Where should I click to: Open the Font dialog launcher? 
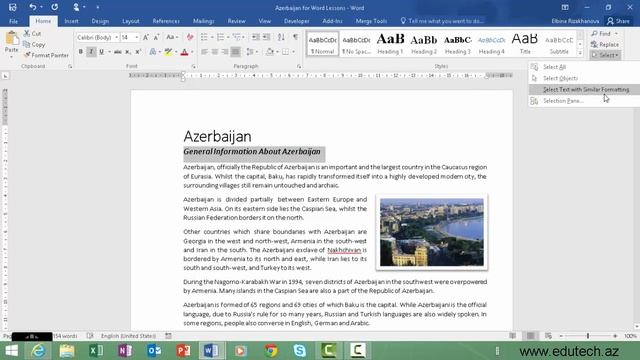(x=193, y=66)
